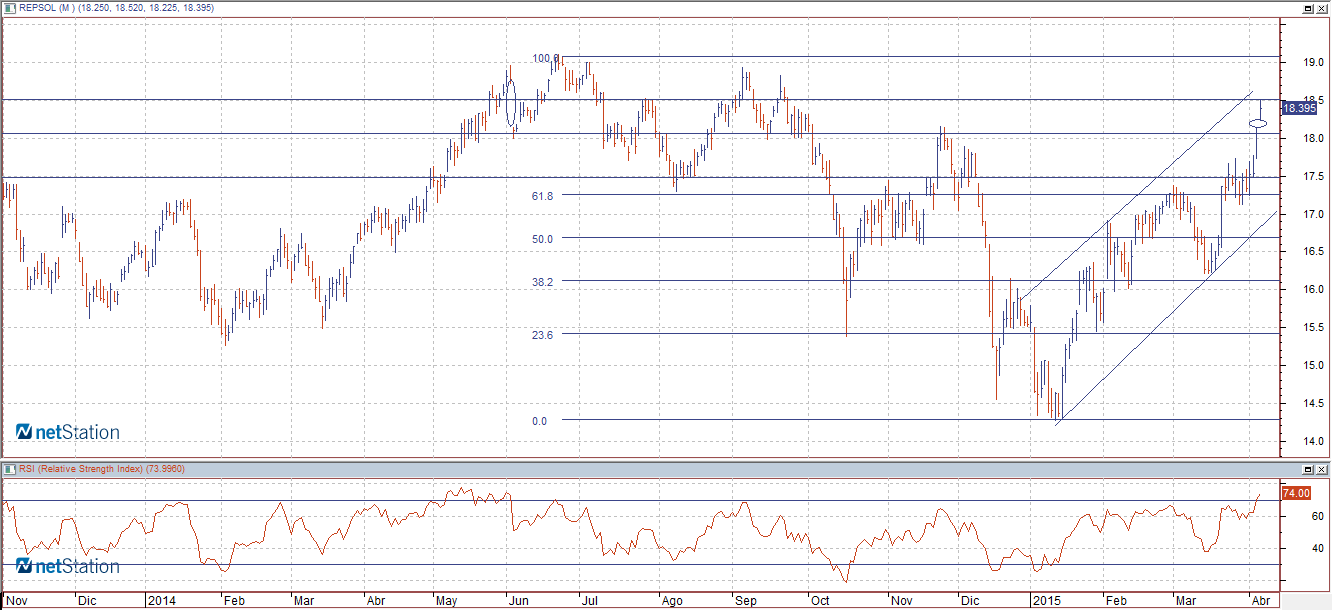Click the REPSOL chart icon in title bar
Viewport: 1332px width, 610px height.
[10, 7]
